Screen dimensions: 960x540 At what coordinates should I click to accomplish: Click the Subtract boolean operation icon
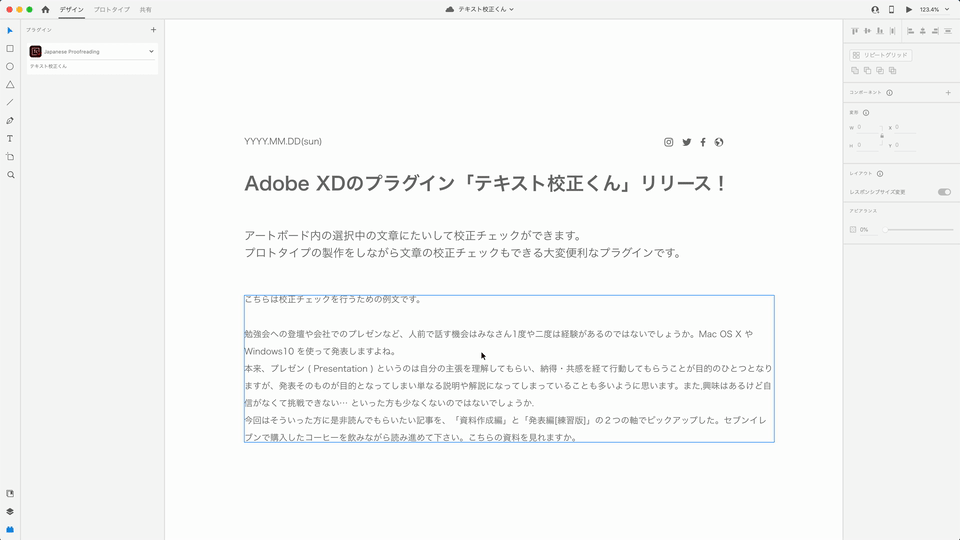tap(868, 70)
